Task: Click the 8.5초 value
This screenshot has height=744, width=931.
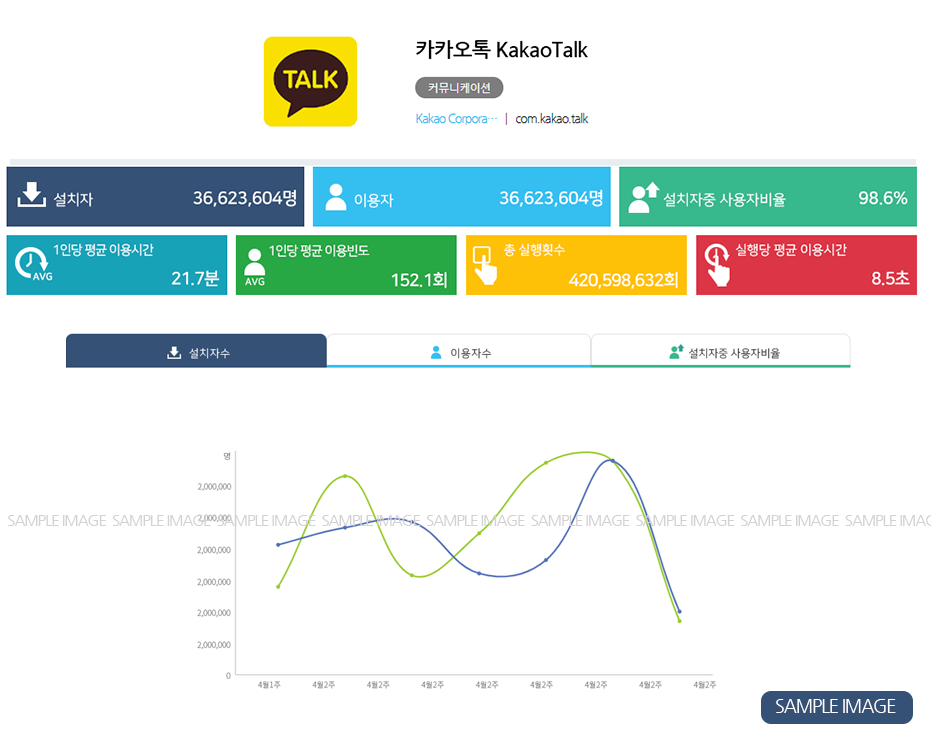Action: pyautogui.click(x=890, y=278)
